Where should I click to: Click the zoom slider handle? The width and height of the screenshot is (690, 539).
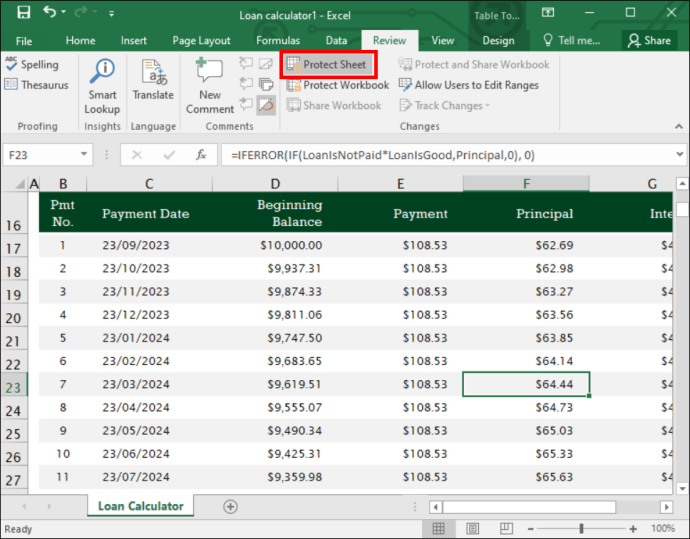tap(581, 528)
